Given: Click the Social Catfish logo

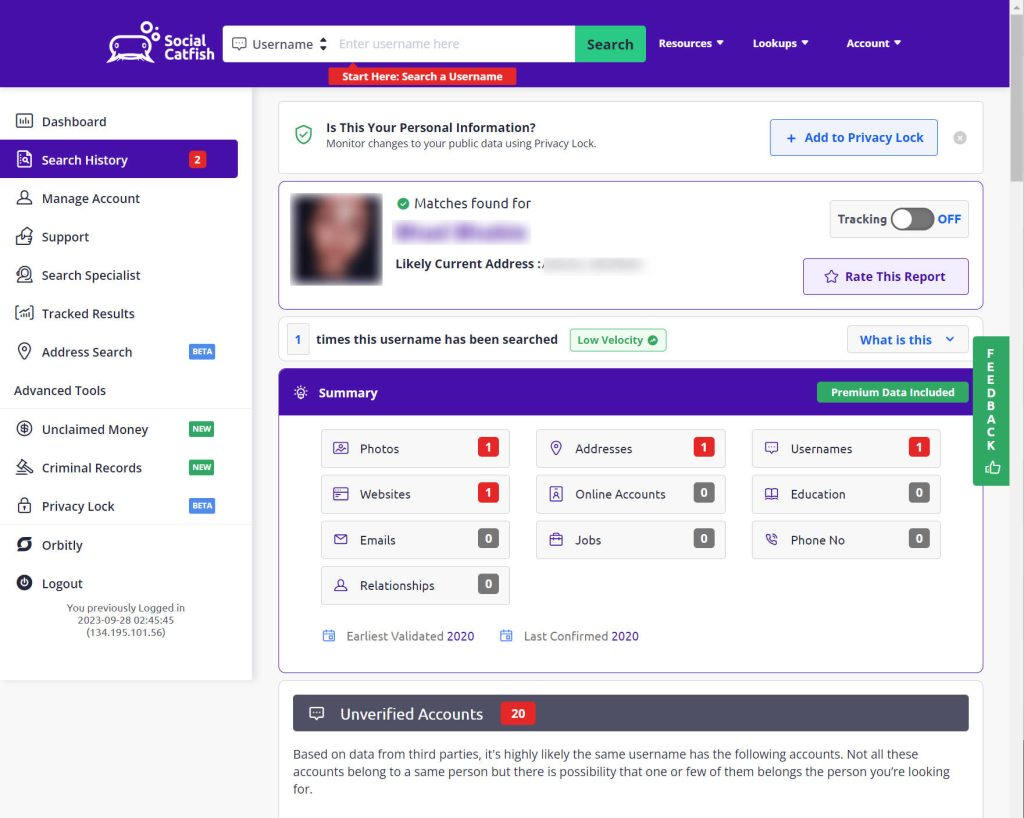Looking at the screenshot, I should click(161, 43).
